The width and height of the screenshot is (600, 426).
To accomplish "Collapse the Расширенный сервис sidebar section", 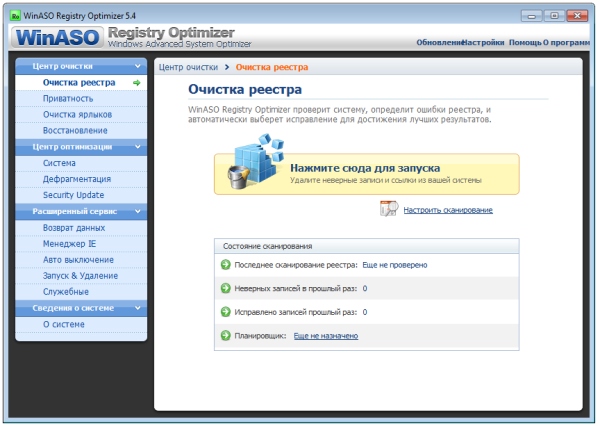I will tap(138, 212).
